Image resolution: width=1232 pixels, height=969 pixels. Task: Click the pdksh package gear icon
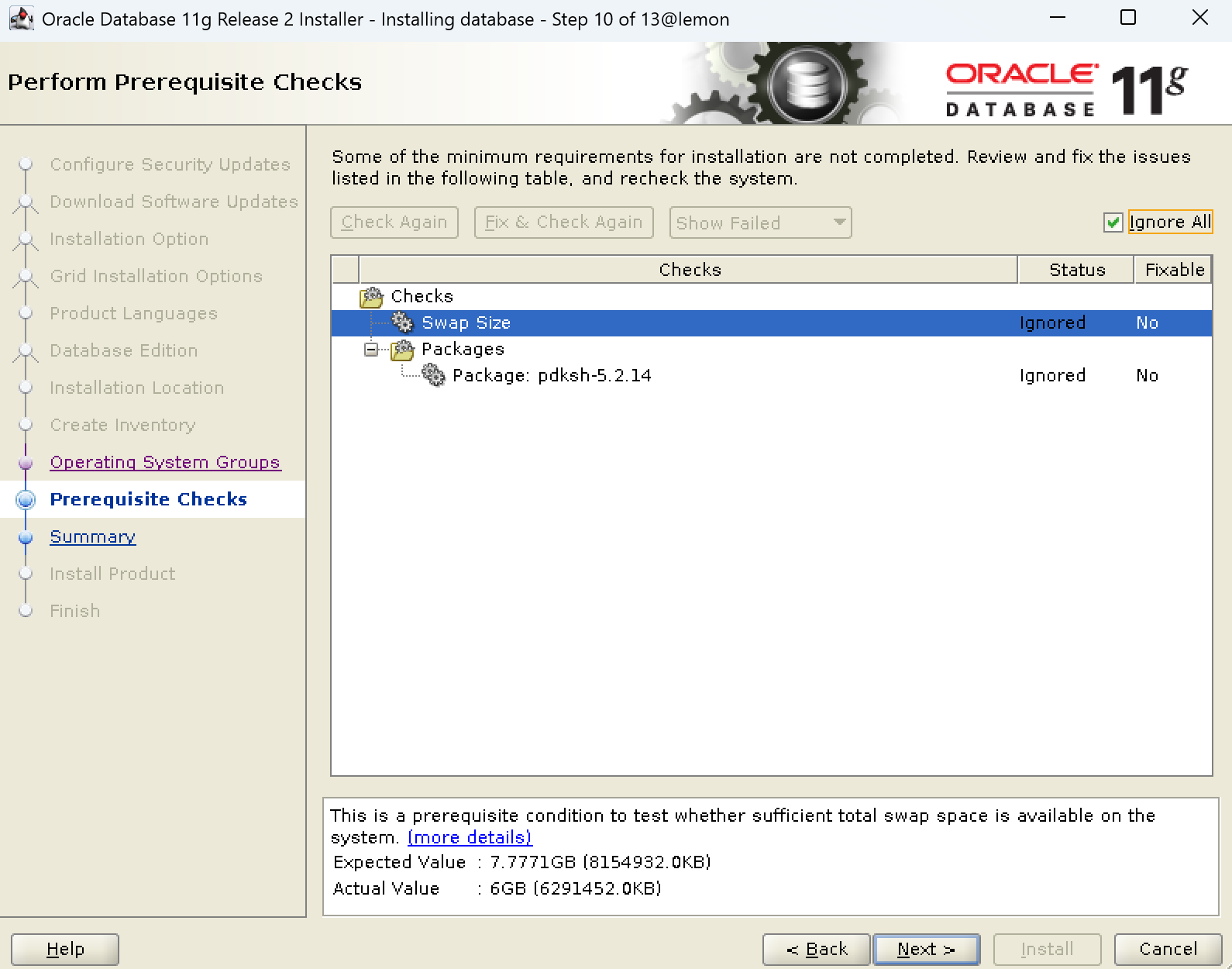pos(434,376)
